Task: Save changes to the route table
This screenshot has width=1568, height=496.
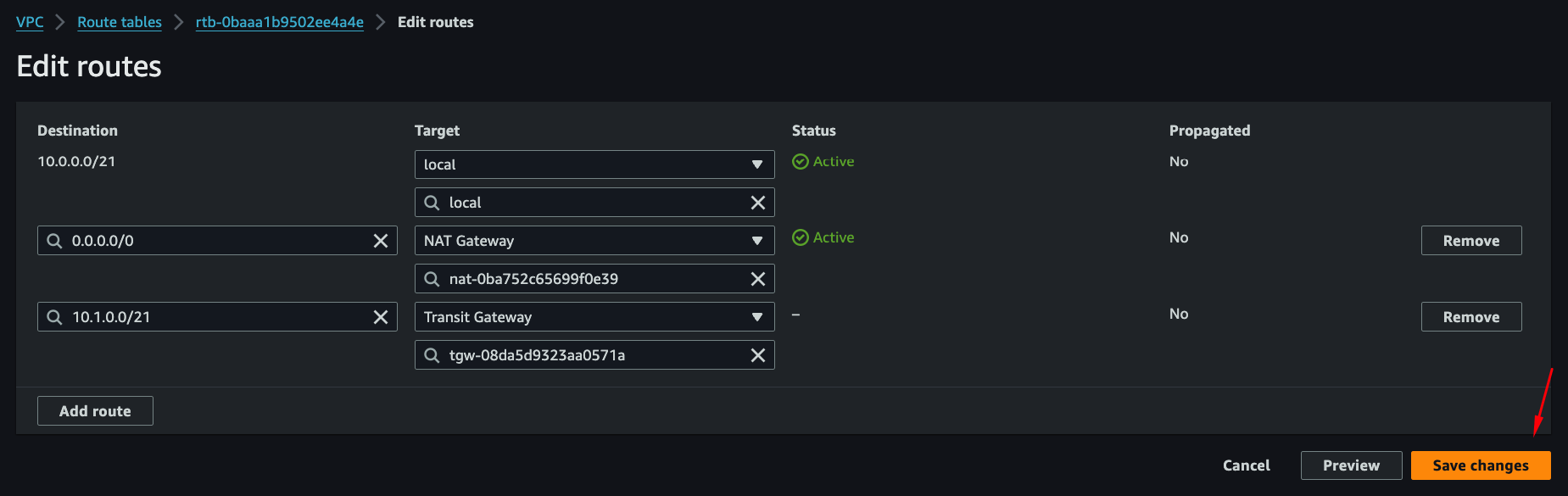Action: point(1480,465)
